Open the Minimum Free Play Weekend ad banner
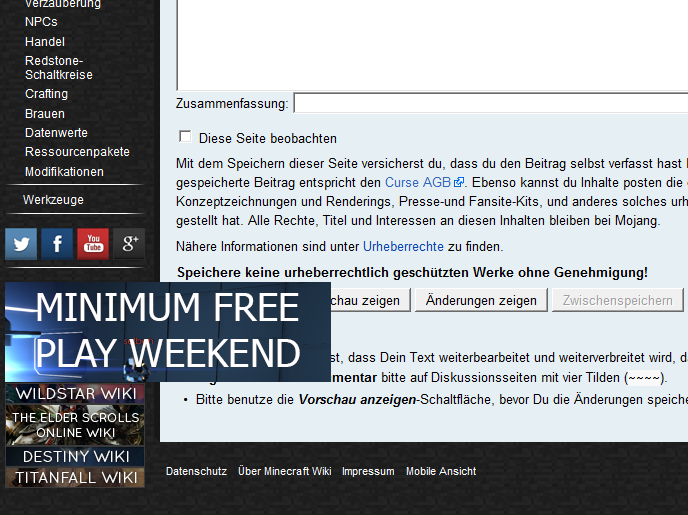The height and width of the screenshot is (515, 688). point(168,332)
